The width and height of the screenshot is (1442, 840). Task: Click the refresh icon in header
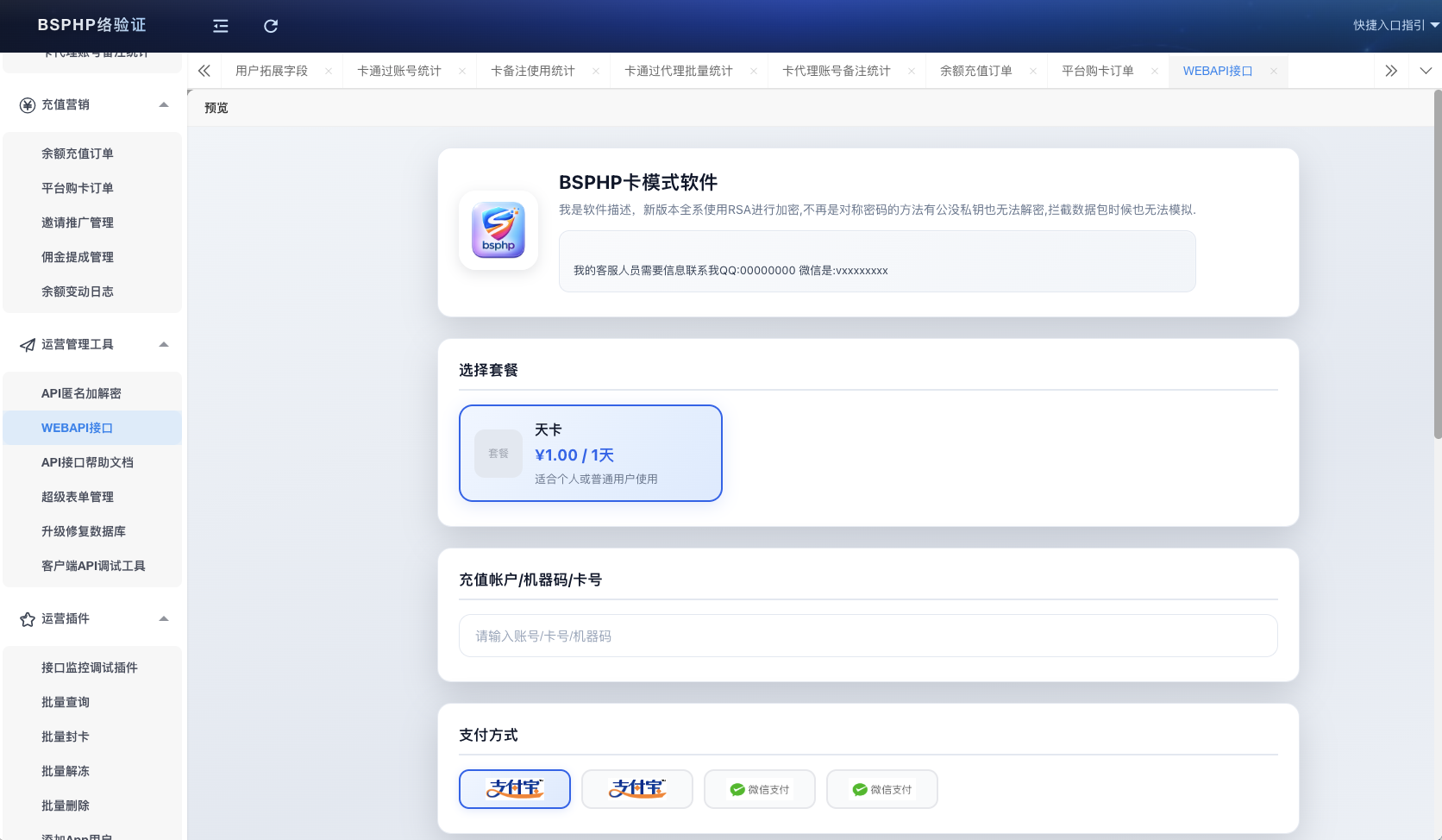click(x=271, y=26)
